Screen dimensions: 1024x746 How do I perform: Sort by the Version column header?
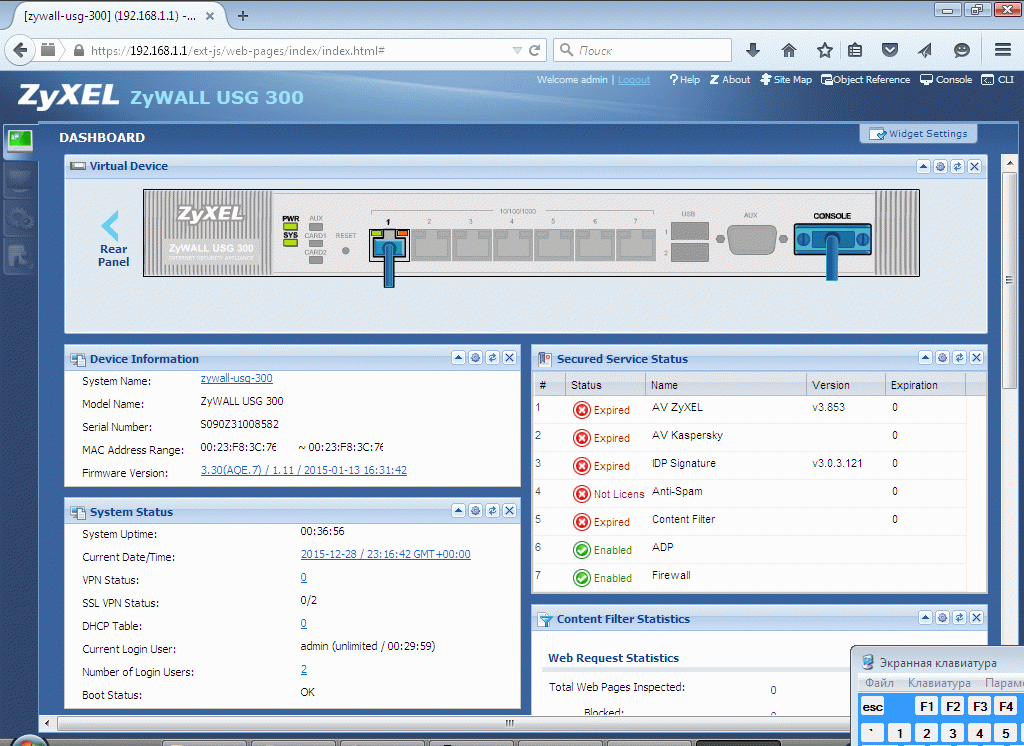pyautogui.click(x=846, y=385)
